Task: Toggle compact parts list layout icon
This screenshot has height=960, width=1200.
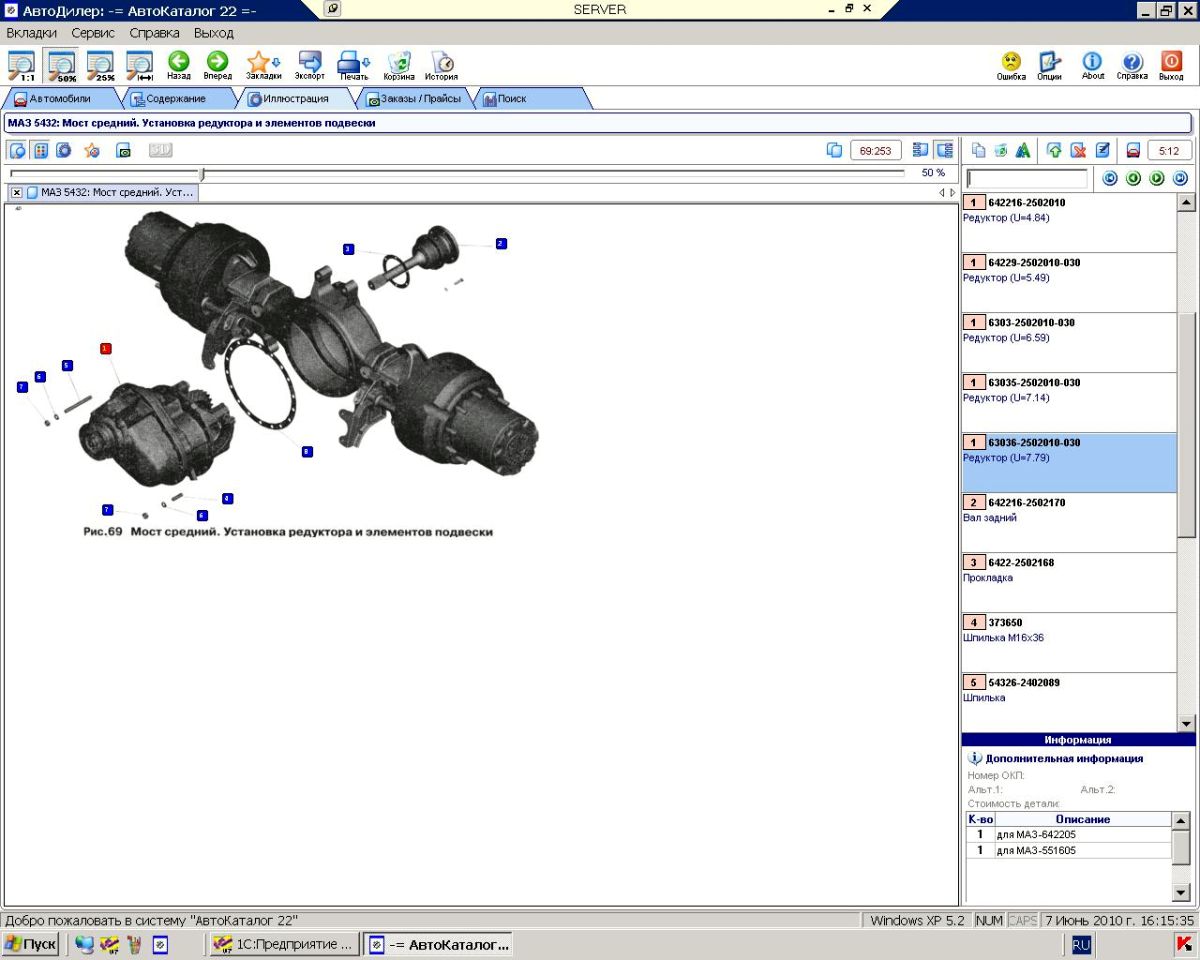Action: 921,150
